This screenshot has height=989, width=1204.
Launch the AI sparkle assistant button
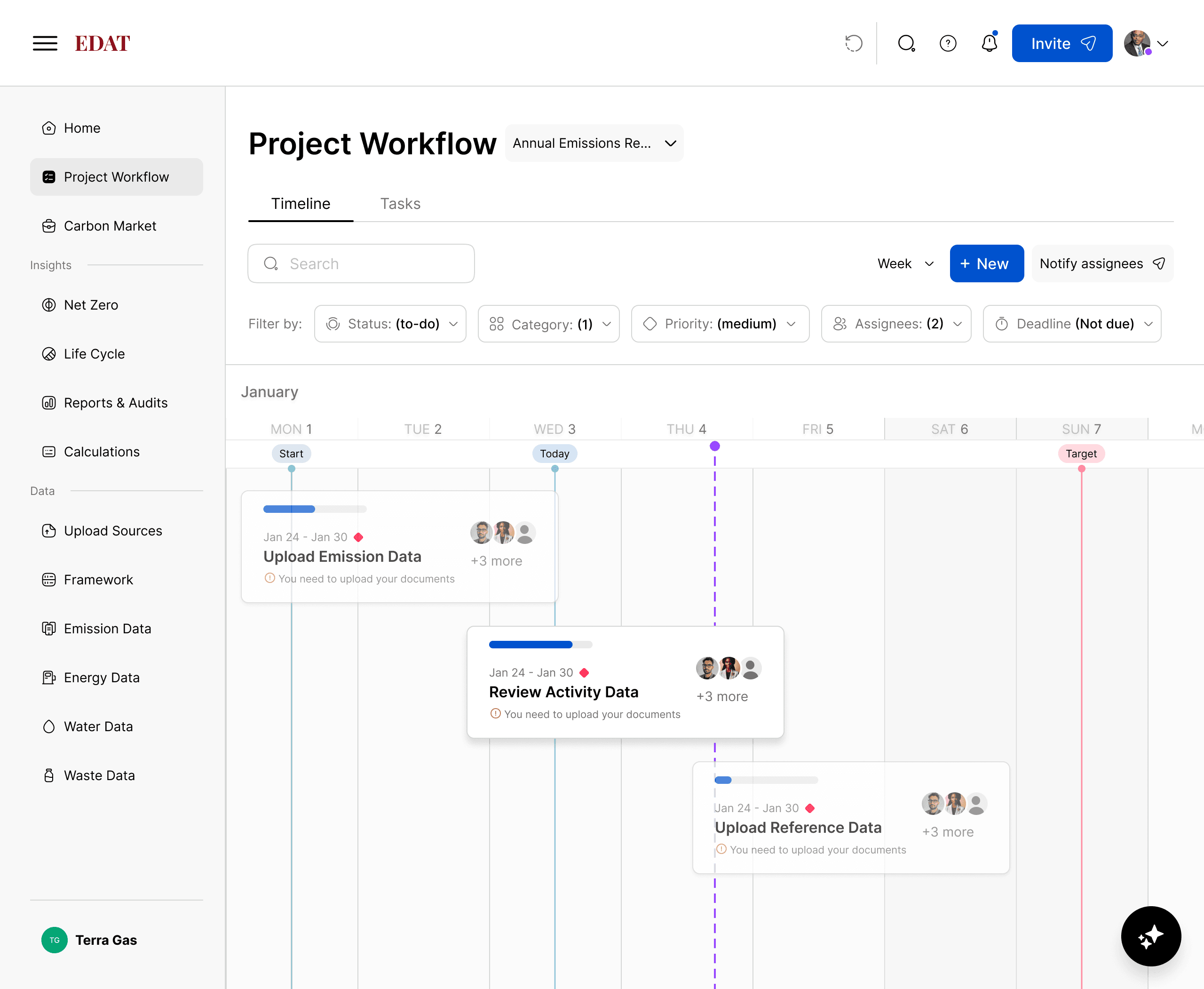pos(1150,936)
